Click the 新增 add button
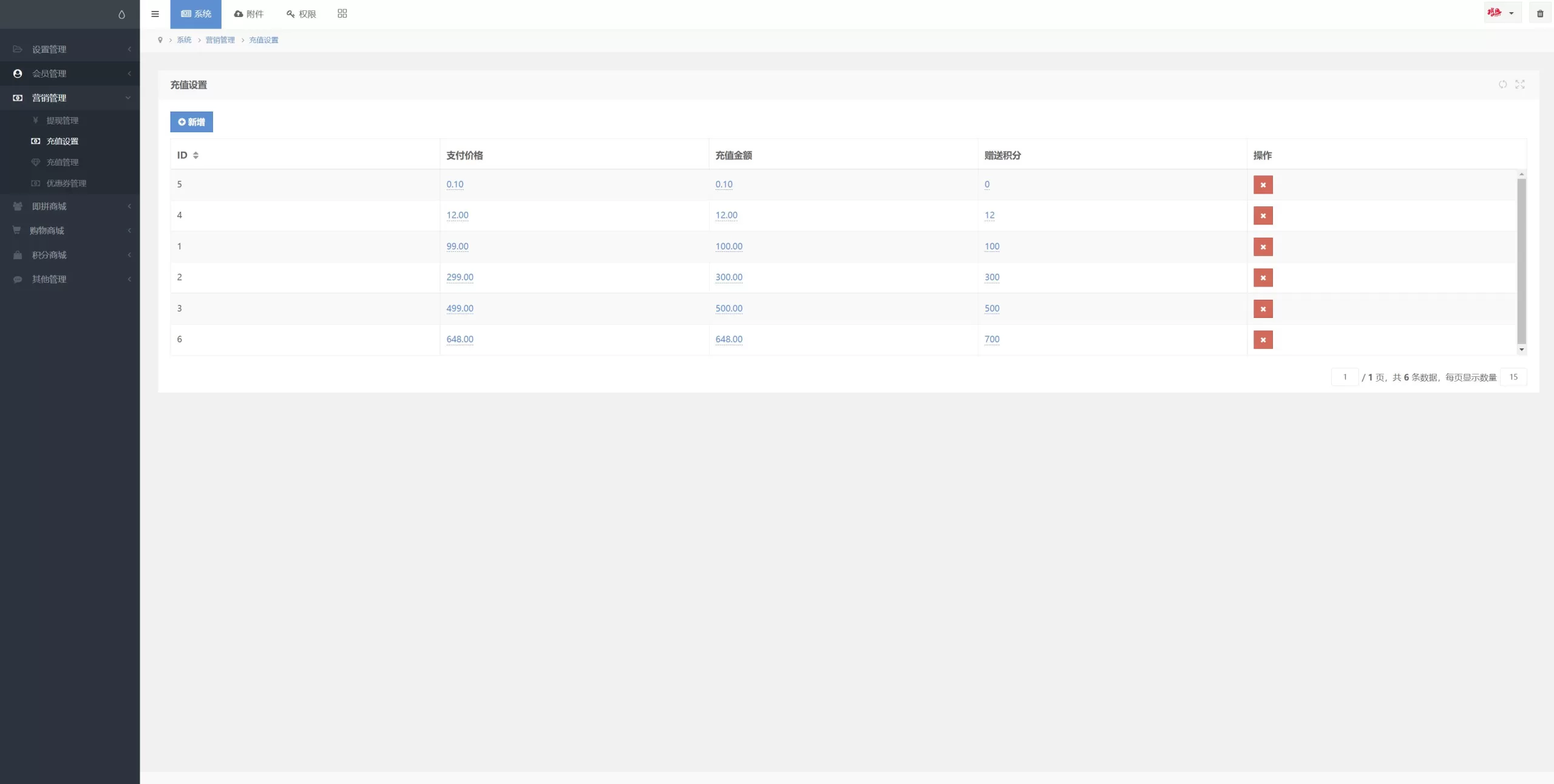 191,122
